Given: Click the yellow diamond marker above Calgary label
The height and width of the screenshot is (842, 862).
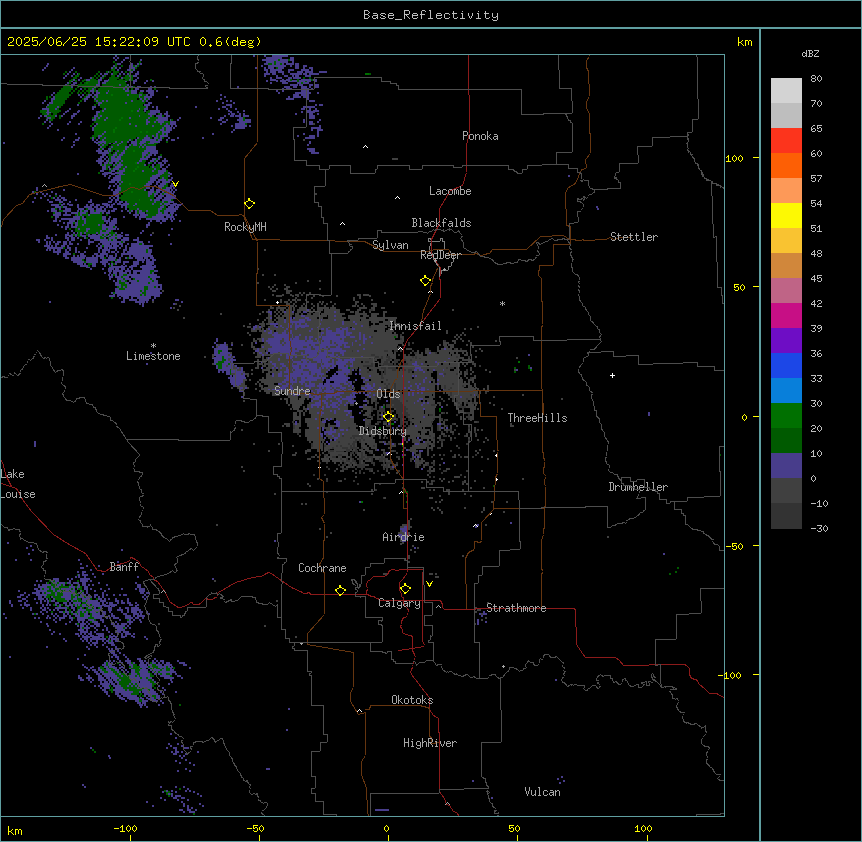Looking at the screenshot, I should pyautogui.click(x=405, y=588).
